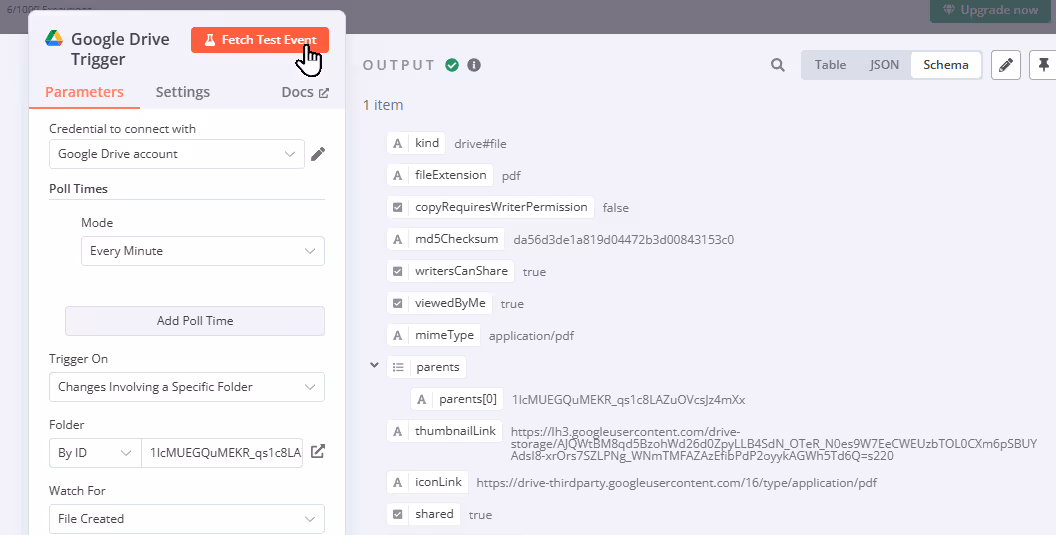Click the copyRequiresWriterPermission checkbox icon
This screenshot has height=535, width=1056.
(x=397, y=207)
